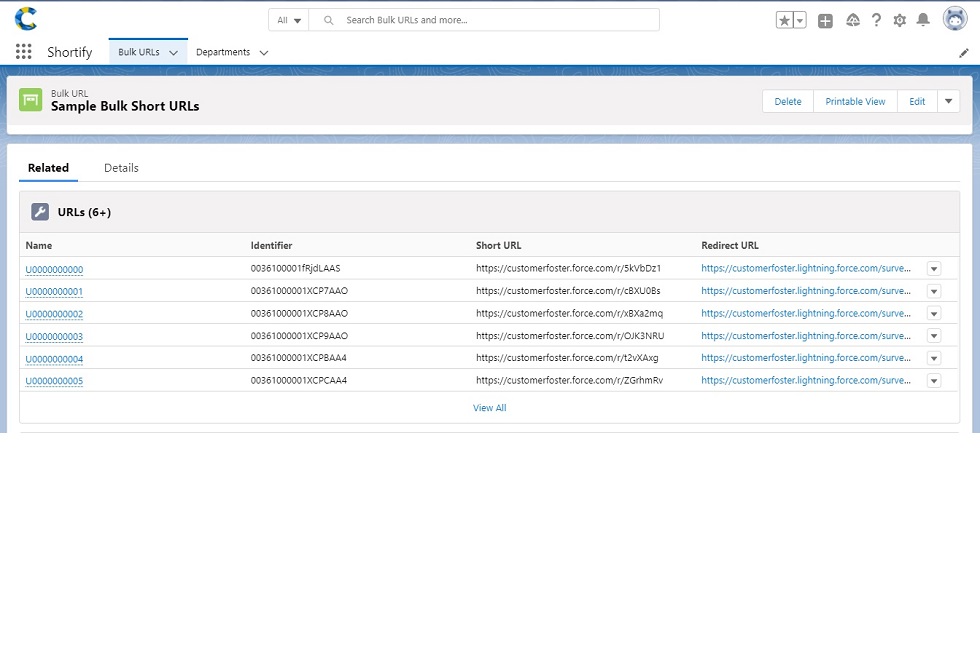Open the Global Actions plus icon

click(825, 20)
